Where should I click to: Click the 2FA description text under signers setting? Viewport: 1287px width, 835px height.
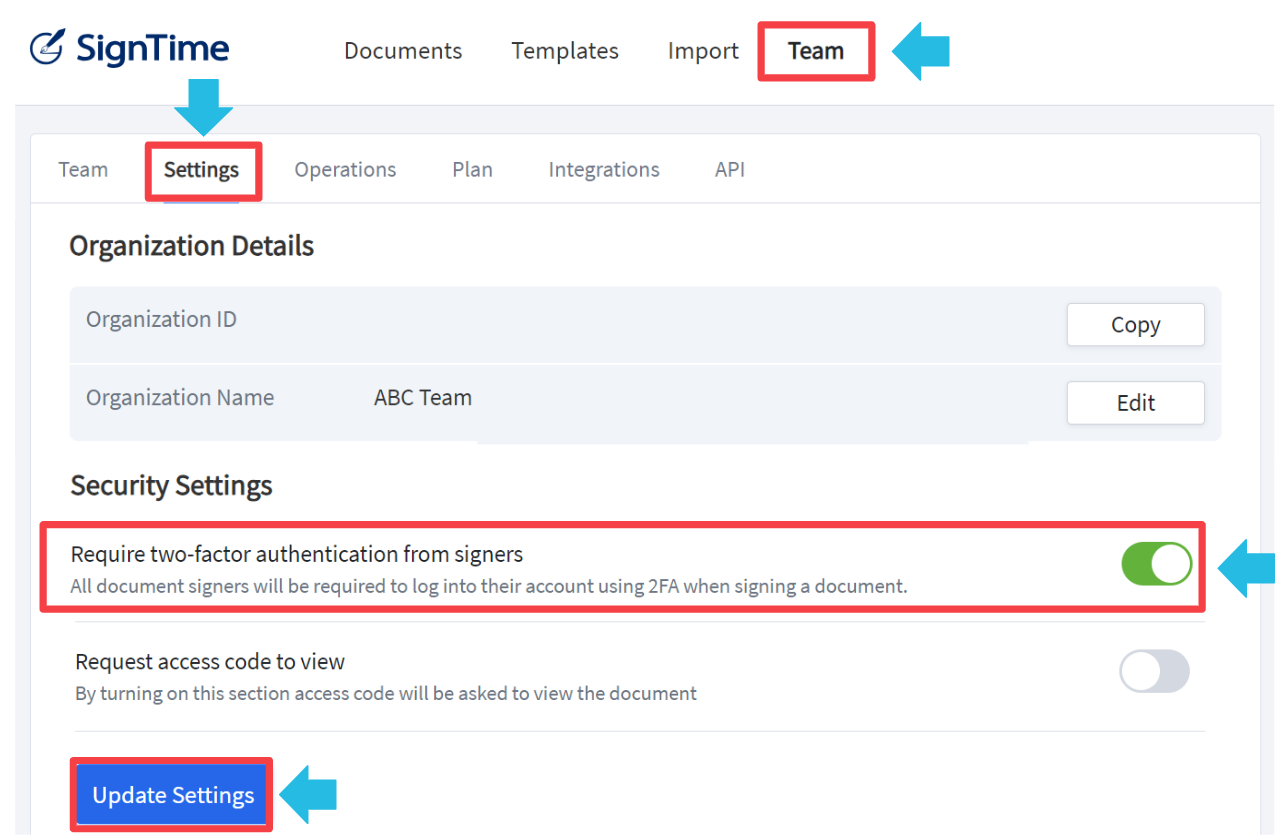click(489, 586)
